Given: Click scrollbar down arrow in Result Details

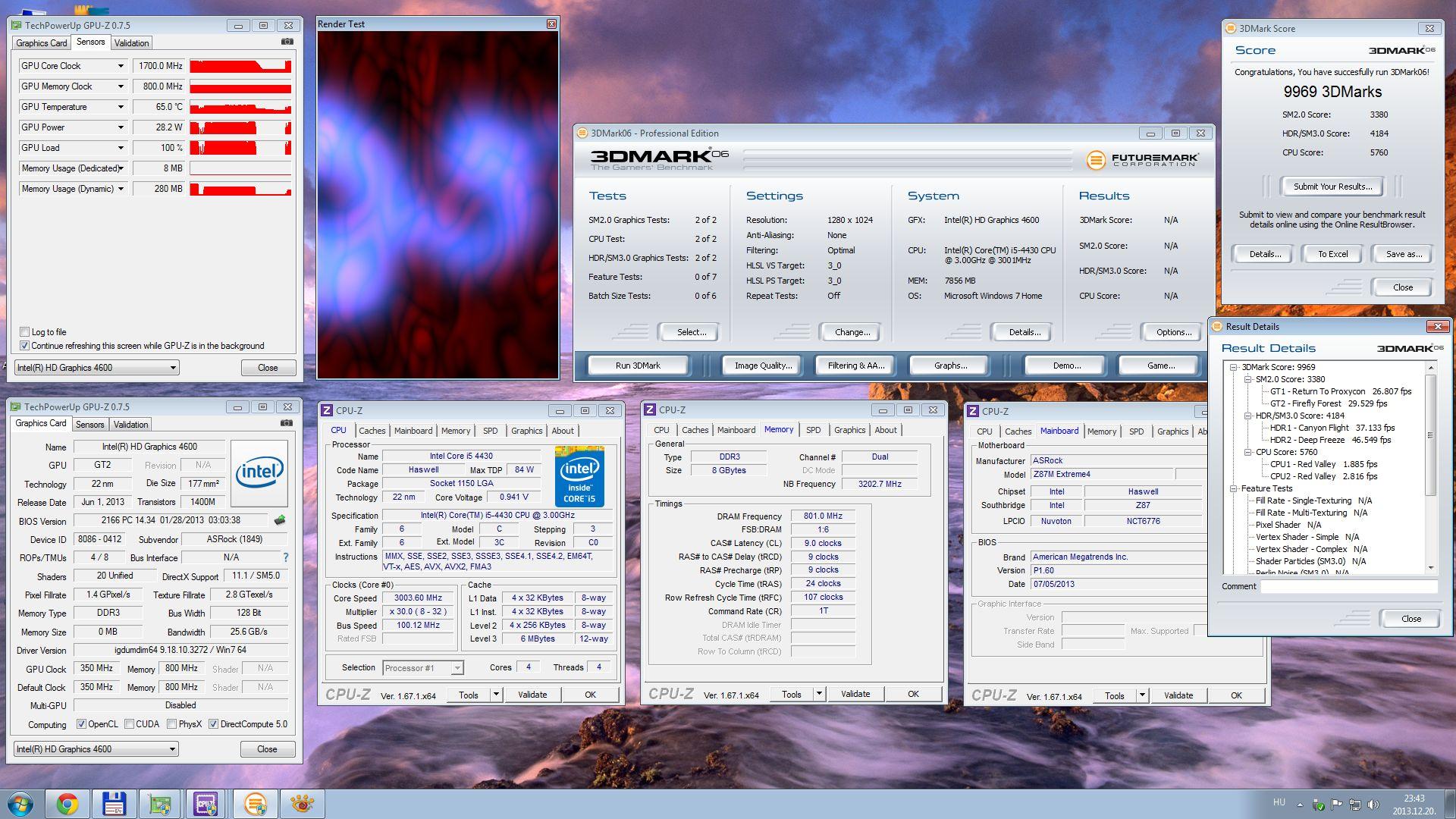Looking at the screenshot, I should tap(1431, 568).
